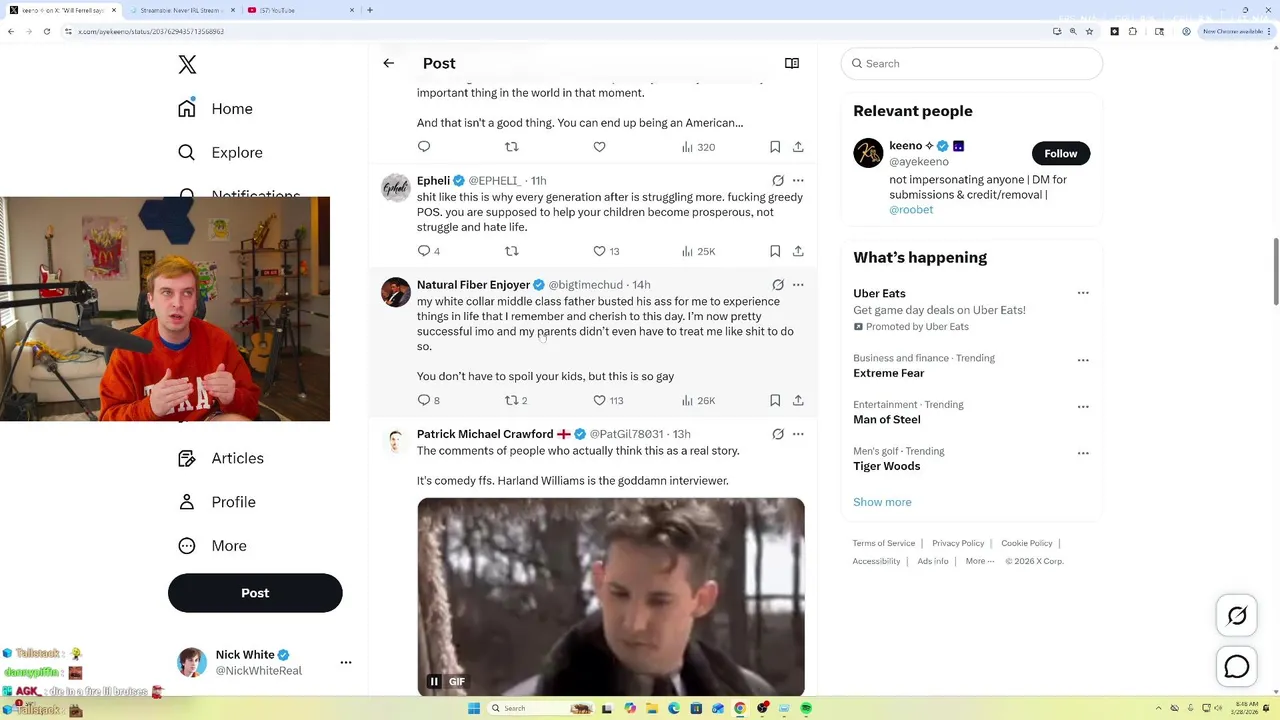Follow keeno account

(1061, 153)
